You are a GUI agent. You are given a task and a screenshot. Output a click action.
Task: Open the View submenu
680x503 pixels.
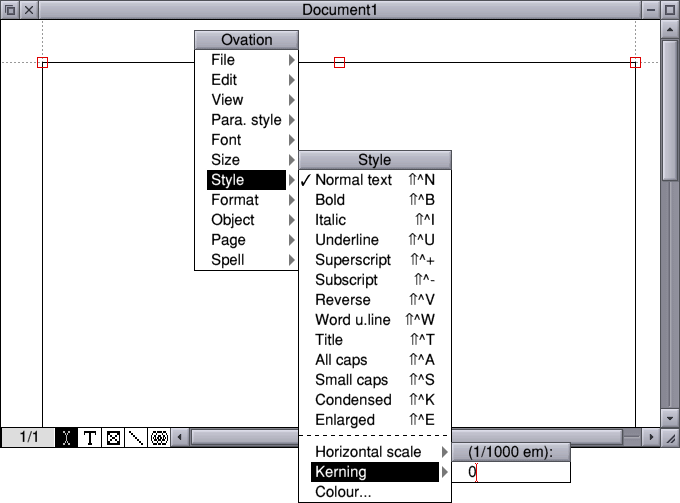click(x=246, y=100)
